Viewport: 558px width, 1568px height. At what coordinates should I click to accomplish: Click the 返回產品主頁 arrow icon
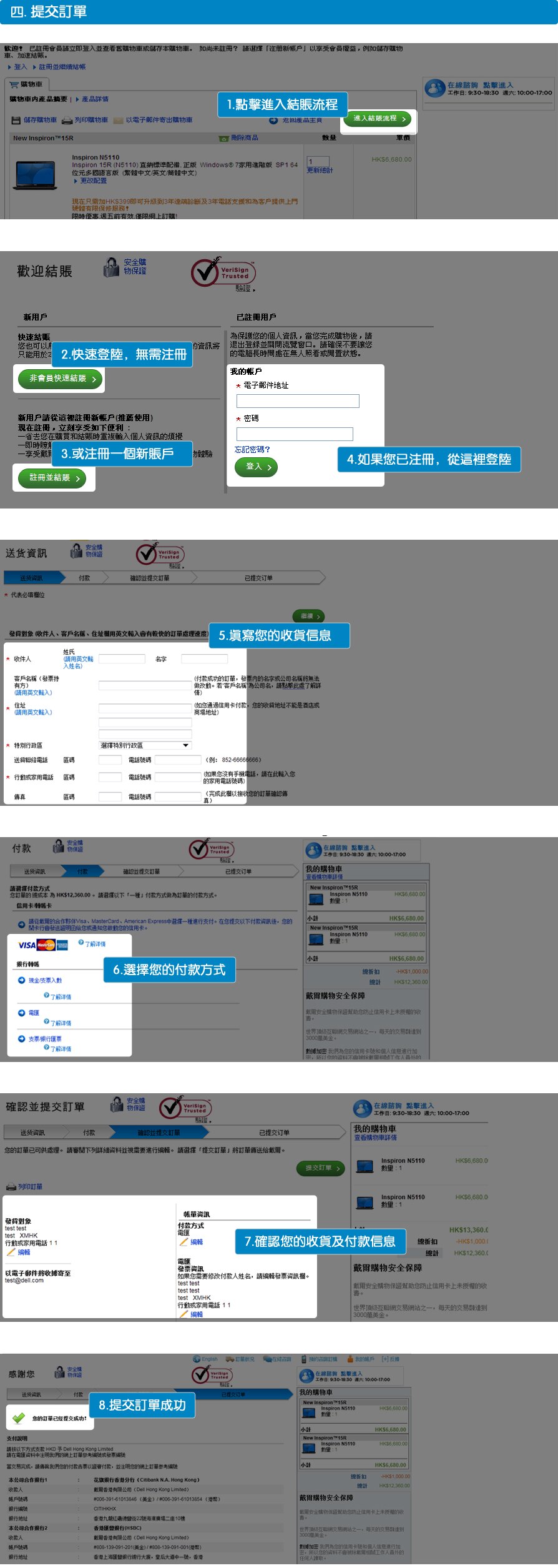273,120
